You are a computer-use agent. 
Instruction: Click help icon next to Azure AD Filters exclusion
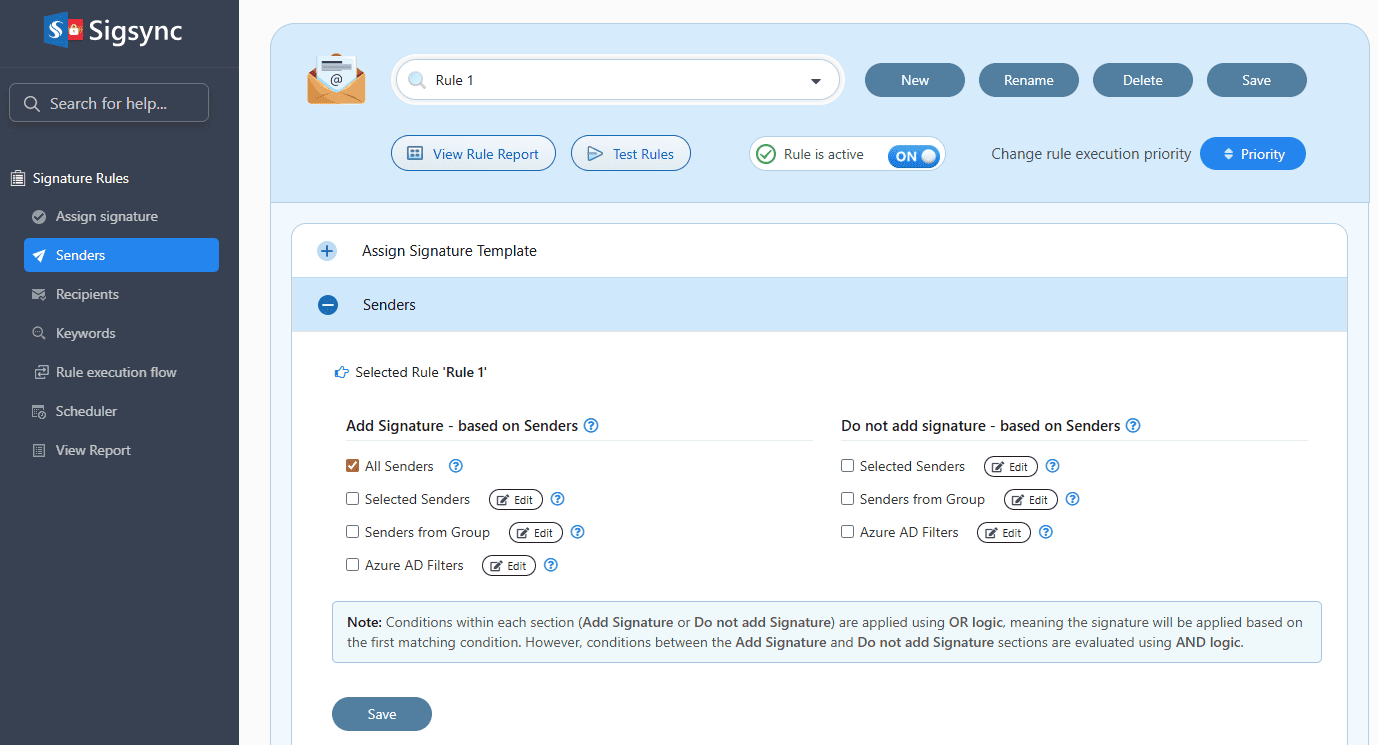pyautogui.click(x=1046, y=533)
